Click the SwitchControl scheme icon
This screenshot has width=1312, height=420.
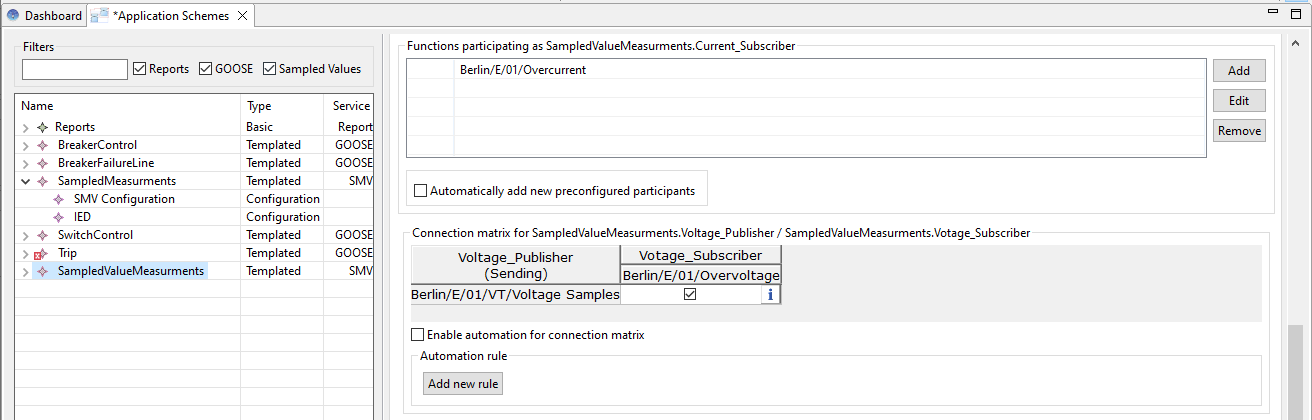(x=42, y=235)
